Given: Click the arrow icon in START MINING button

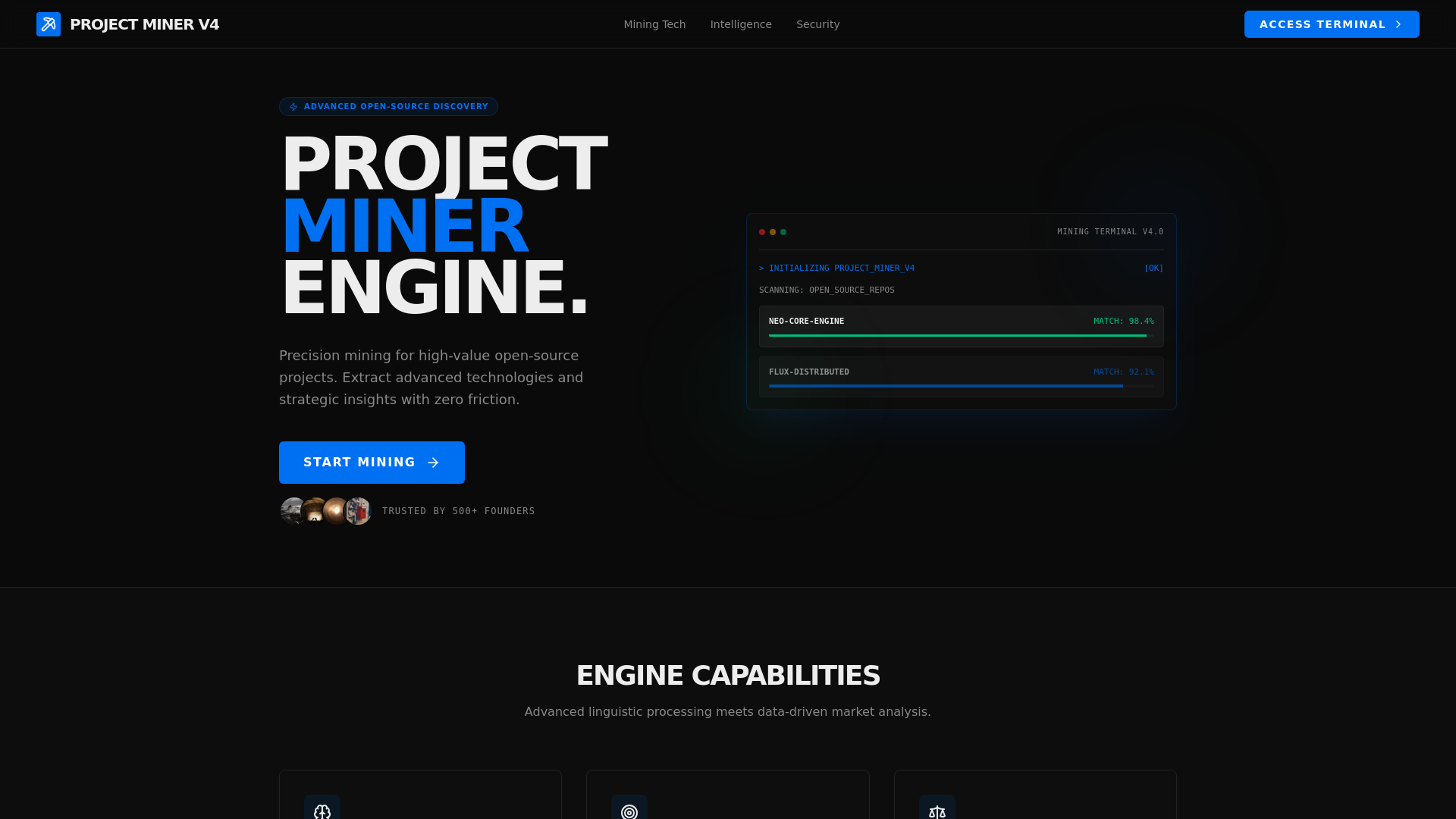Looking at the screenshot, I should [x=433, y=463].
